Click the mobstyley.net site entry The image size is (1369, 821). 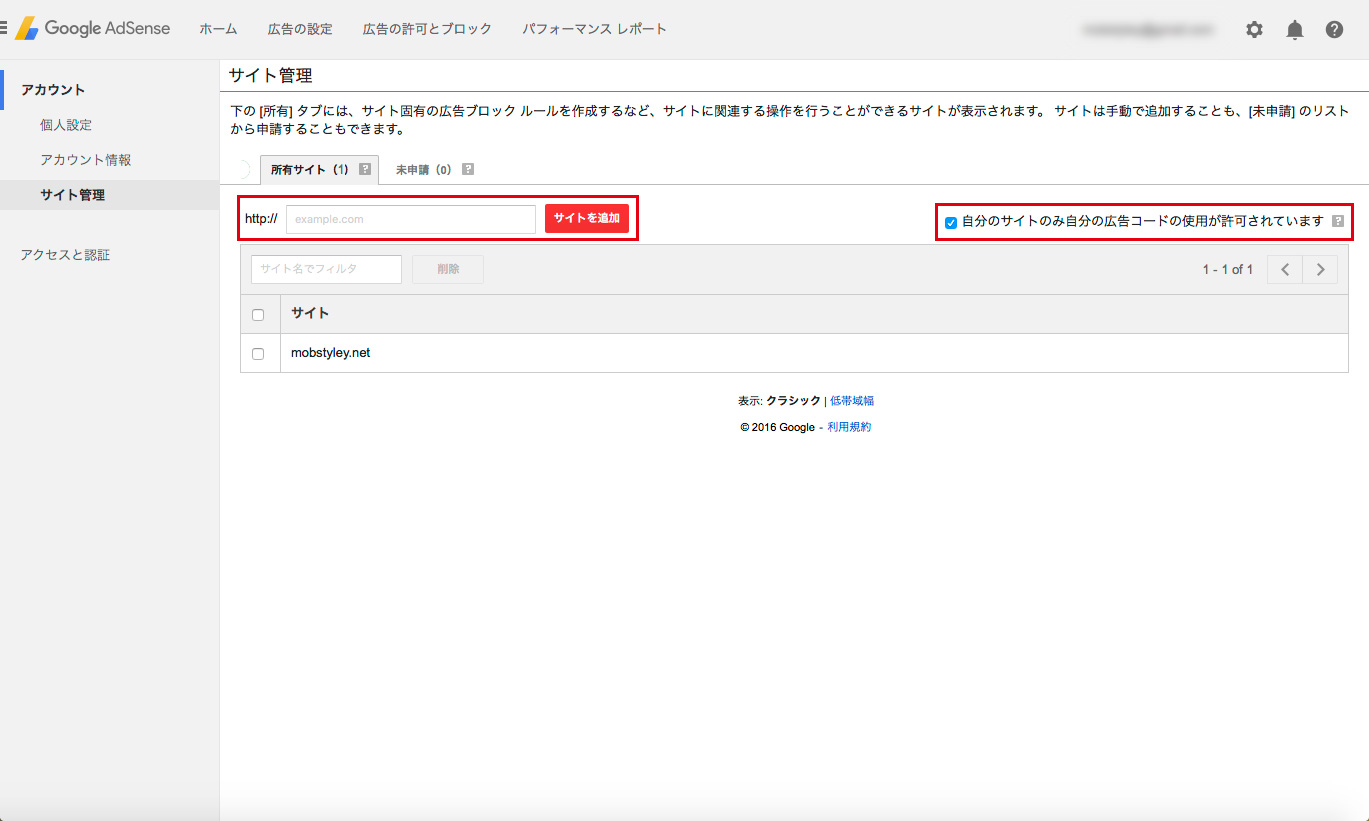click(x=330, y=353)
